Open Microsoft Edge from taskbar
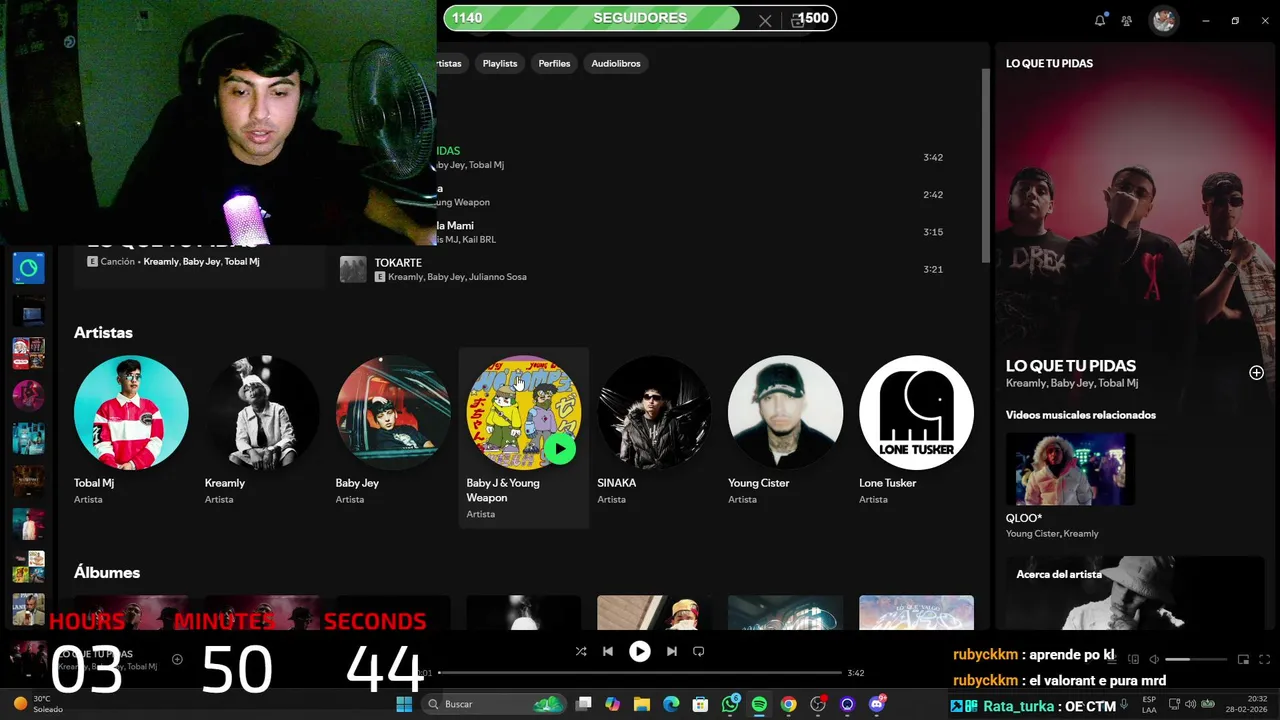Screen dimensions: 1280x720 point(671,704)
